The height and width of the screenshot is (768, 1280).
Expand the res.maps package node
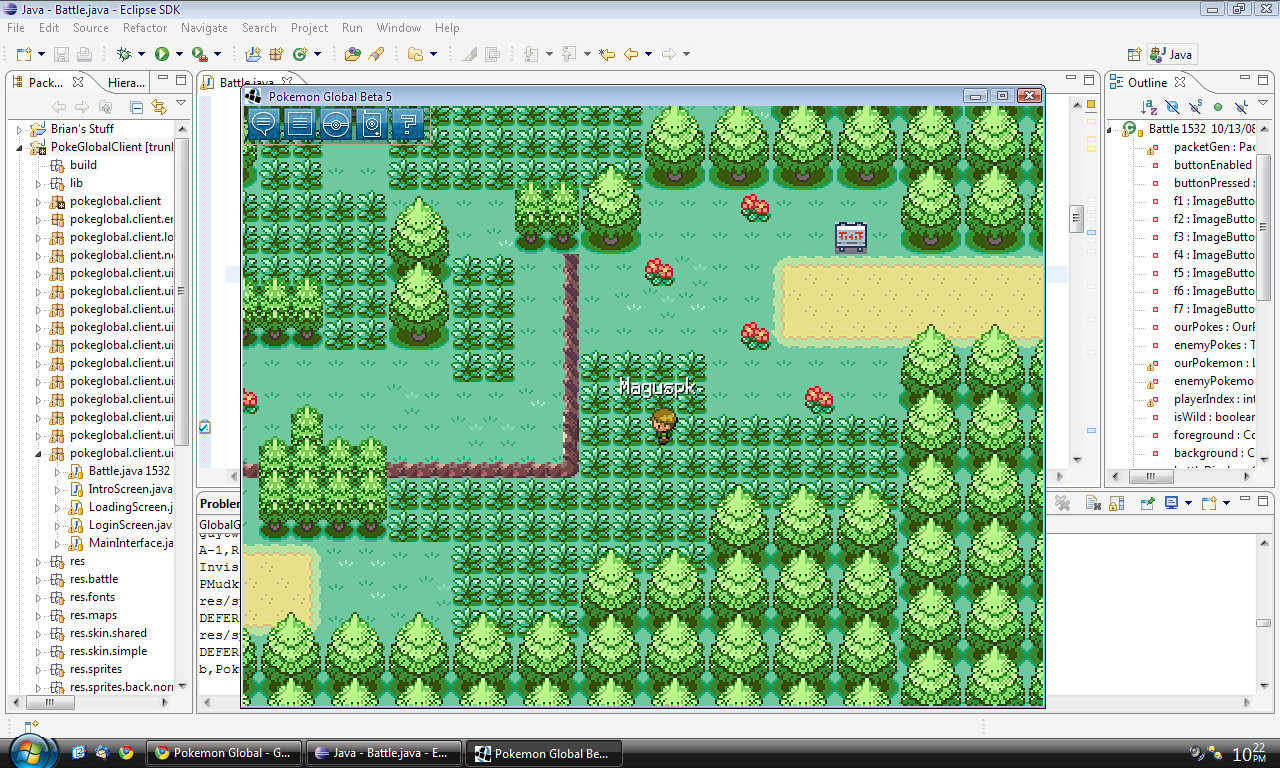pos(39,615)
